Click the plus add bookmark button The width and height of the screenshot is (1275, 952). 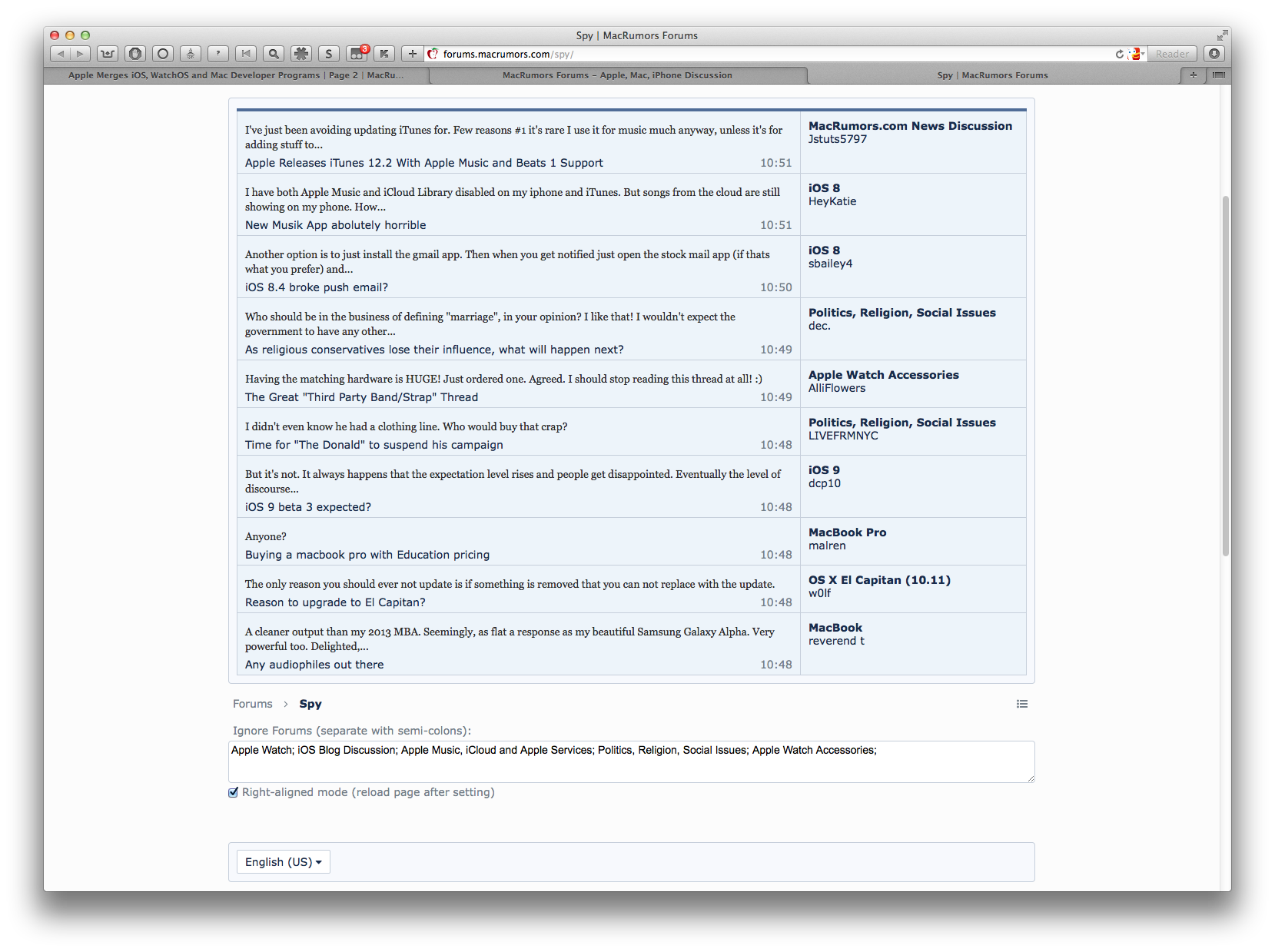point(413,54)
